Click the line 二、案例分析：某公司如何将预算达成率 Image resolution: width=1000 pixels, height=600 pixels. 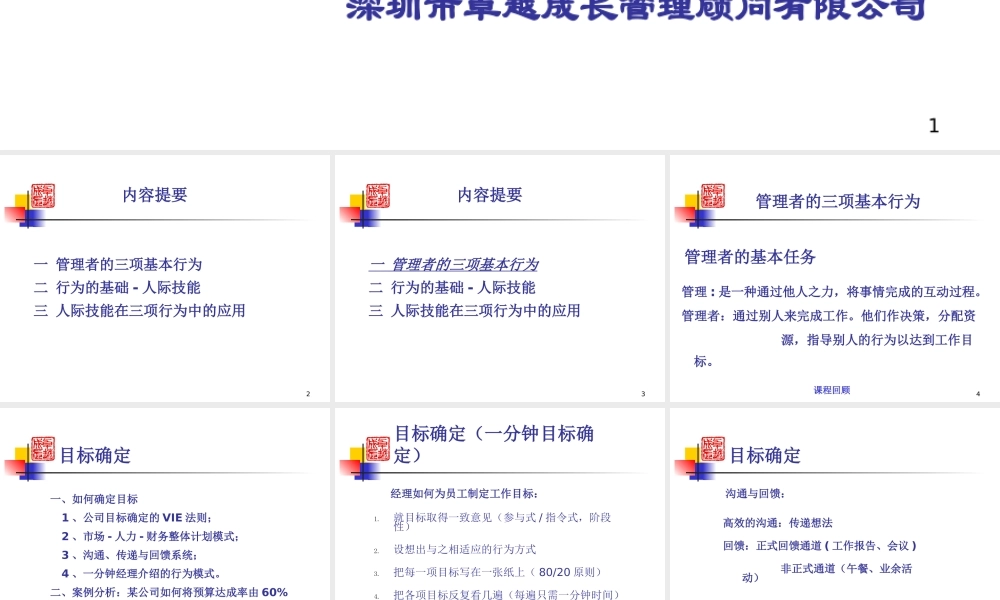169,592
